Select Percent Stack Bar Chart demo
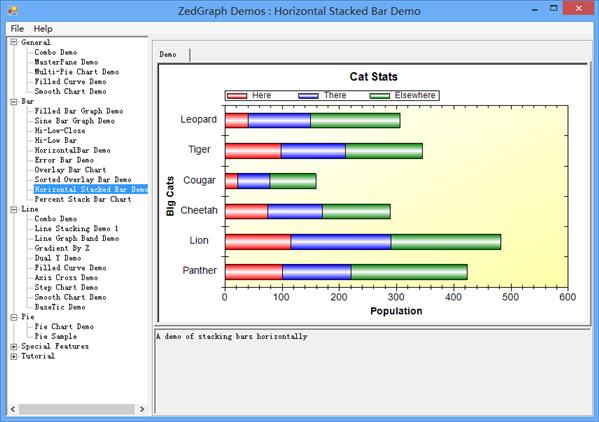Screen dimensions: 599x422 (x=83, y=199)
